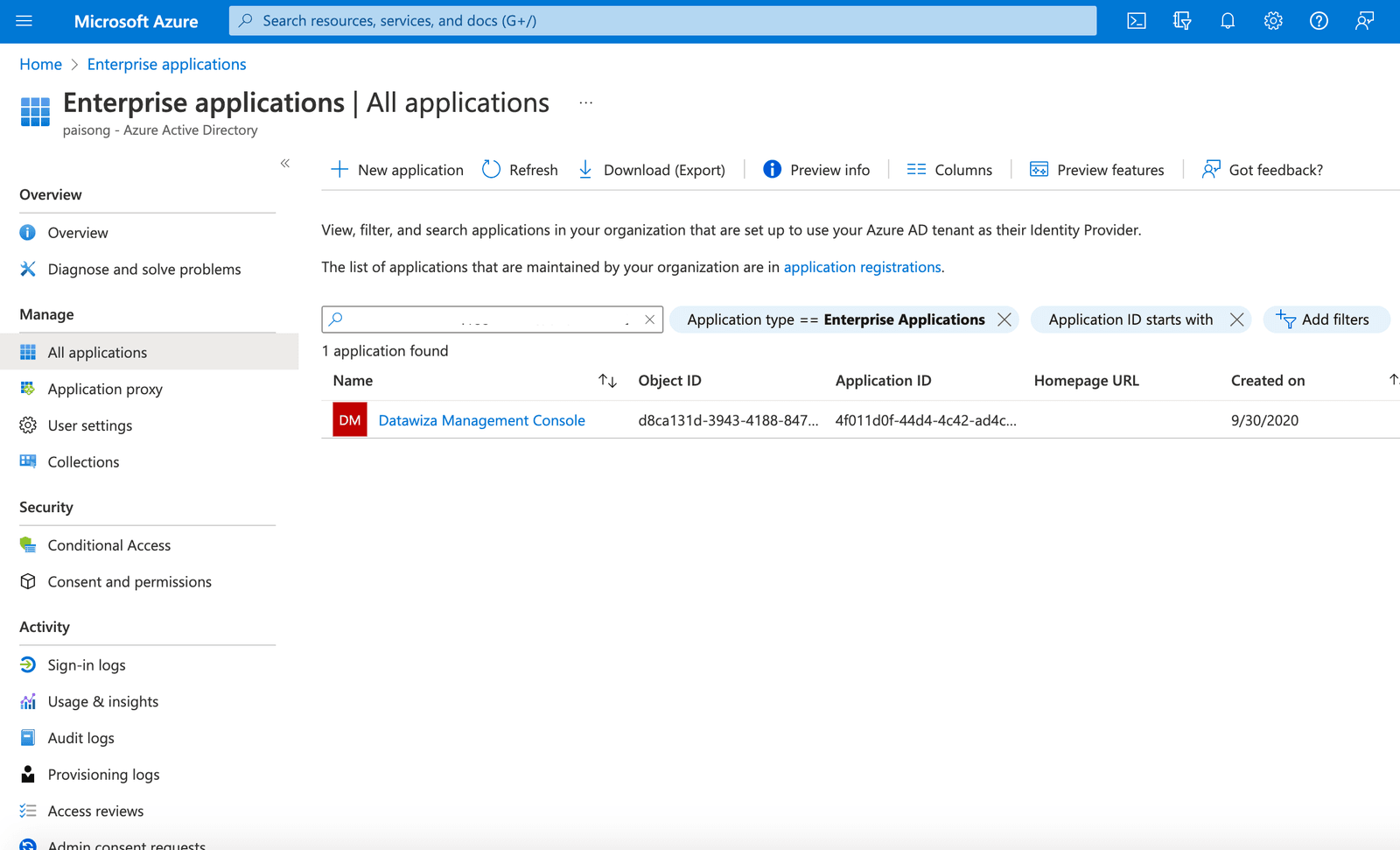The width and height of the screenshot is (1400, 850).
Task: Click the Microsoft Azure logo text
Action: pyautogui.click(x=136, y=21)
